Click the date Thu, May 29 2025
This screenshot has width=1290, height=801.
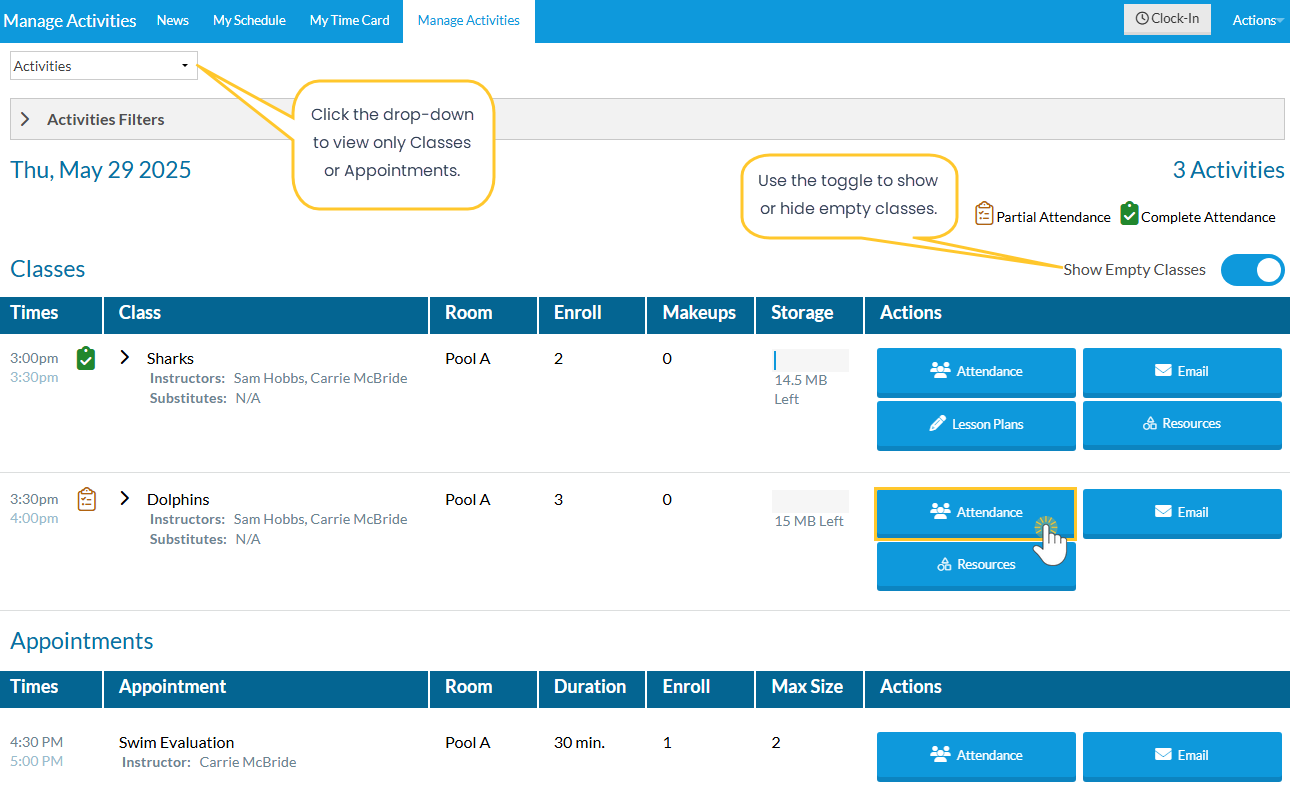[x=100, y=170]
